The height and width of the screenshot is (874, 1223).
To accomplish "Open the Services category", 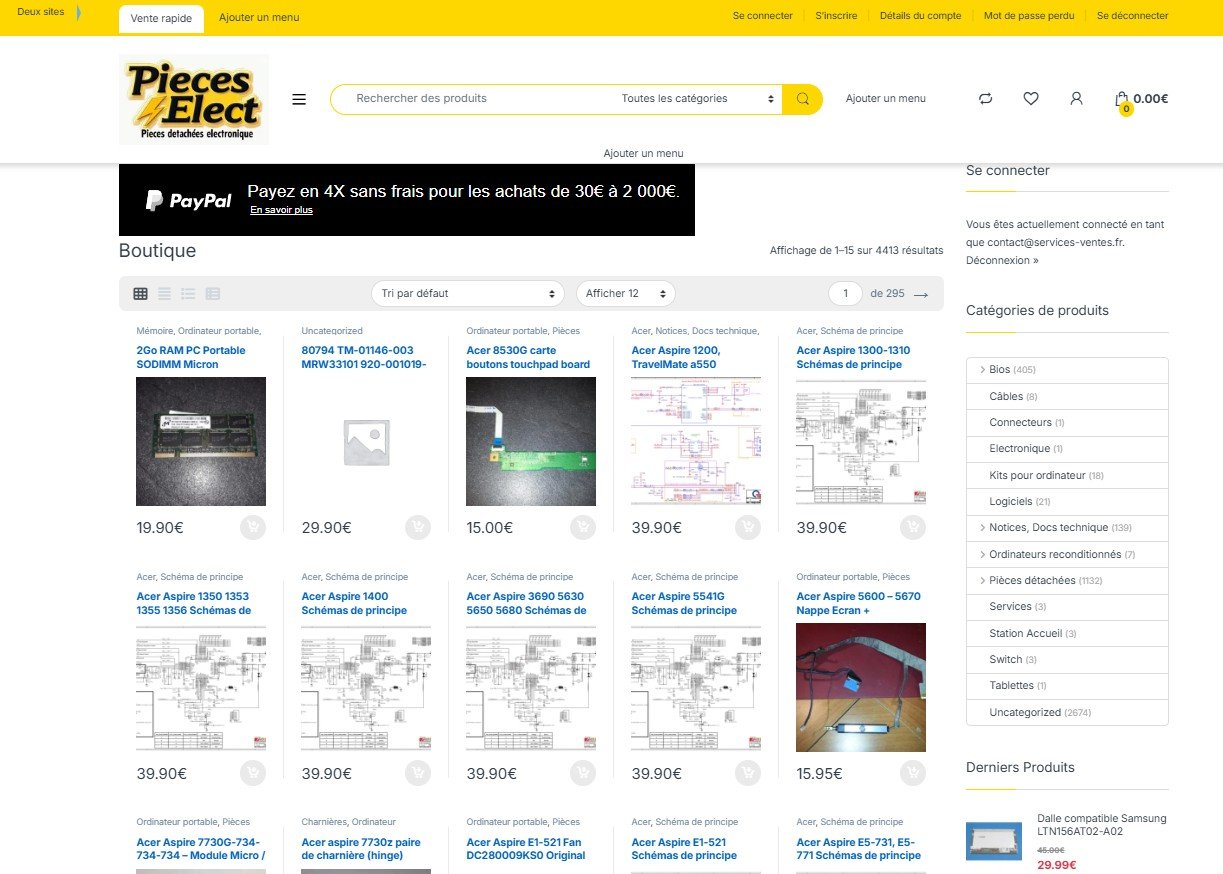I will [x=1010, y=606].
